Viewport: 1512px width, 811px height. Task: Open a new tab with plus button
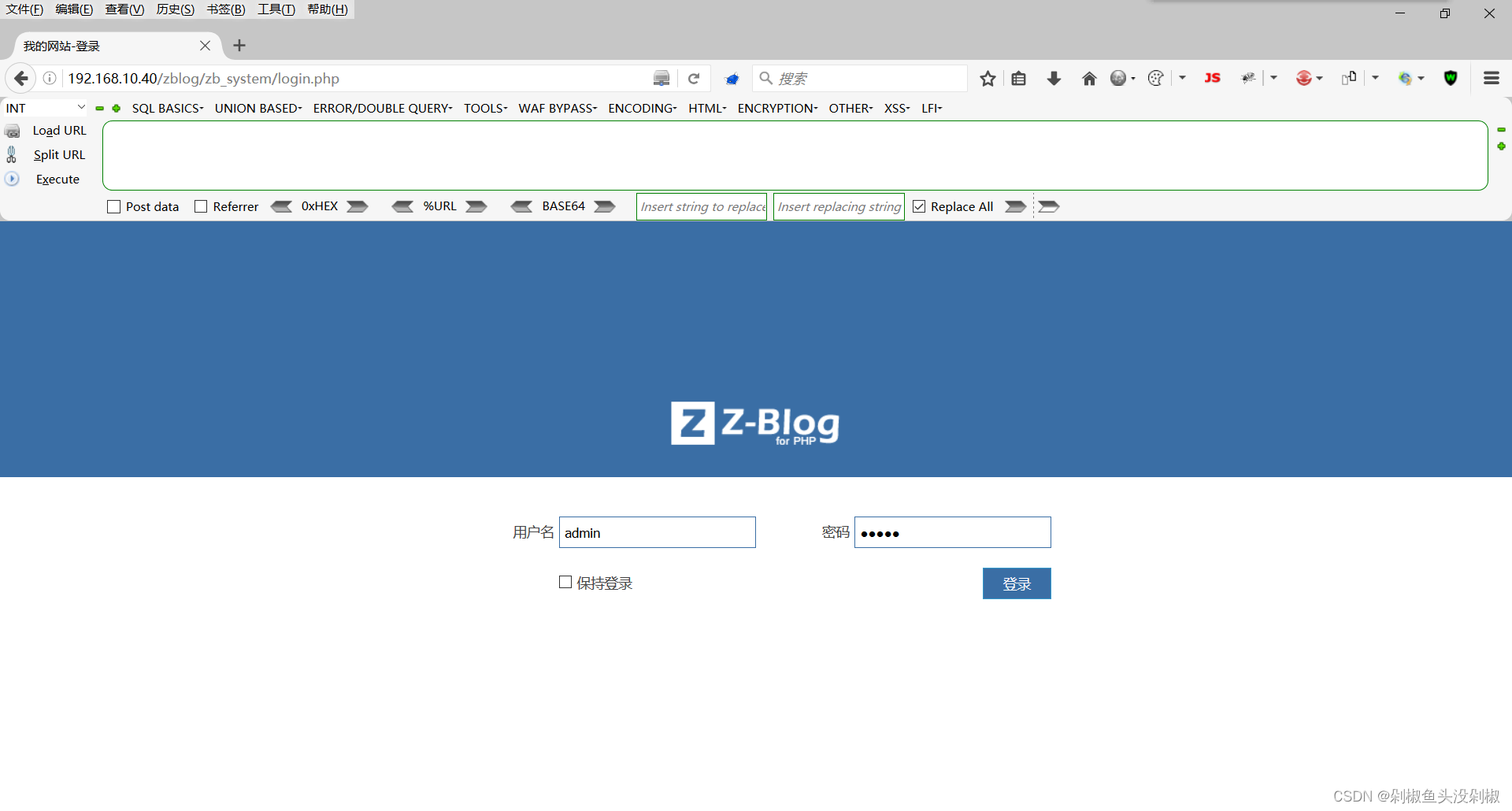(x=239, y=46)
